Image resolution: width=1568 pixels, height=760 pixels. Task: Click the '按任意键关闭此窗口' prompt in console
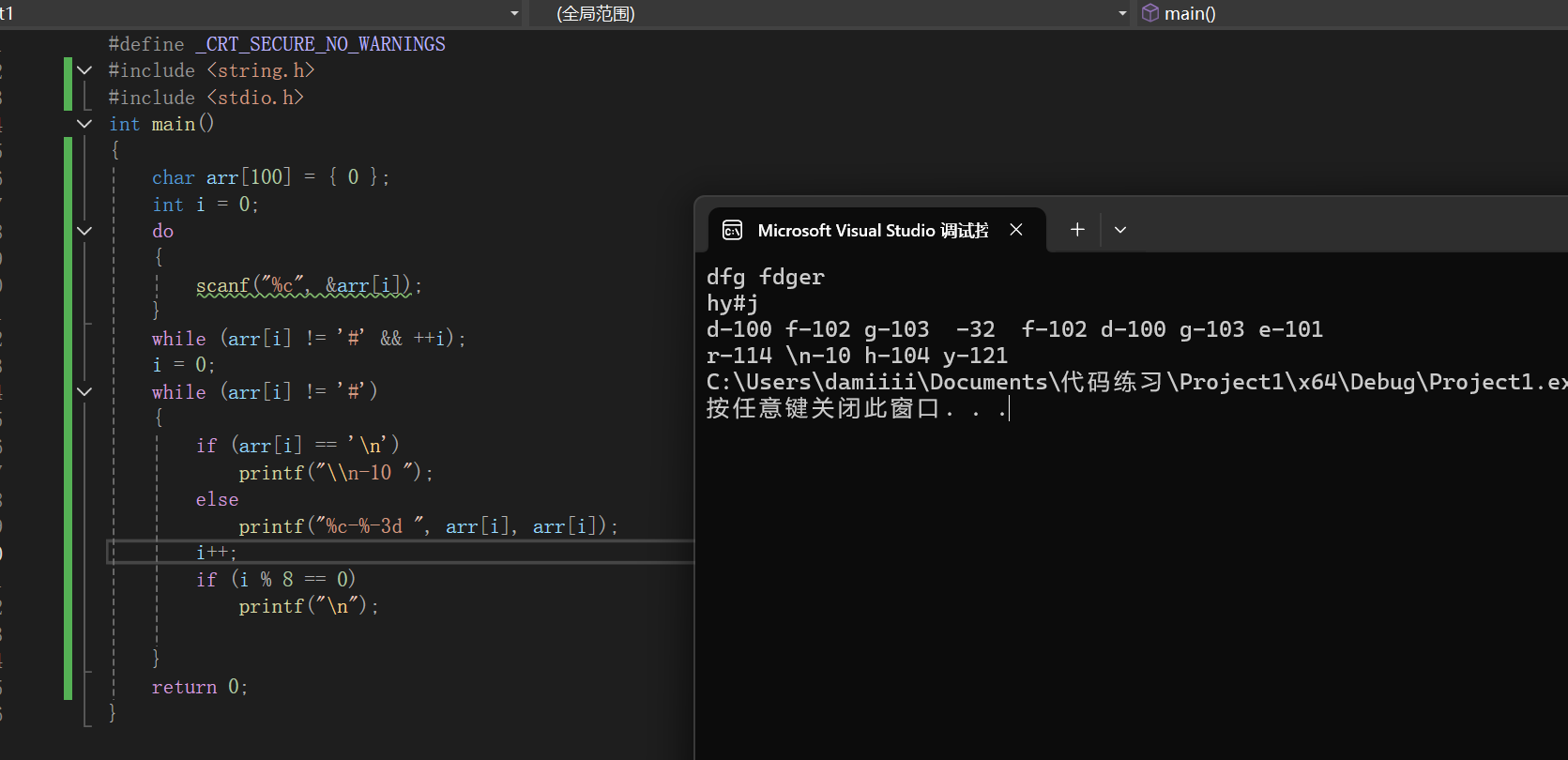coord(857,409)
